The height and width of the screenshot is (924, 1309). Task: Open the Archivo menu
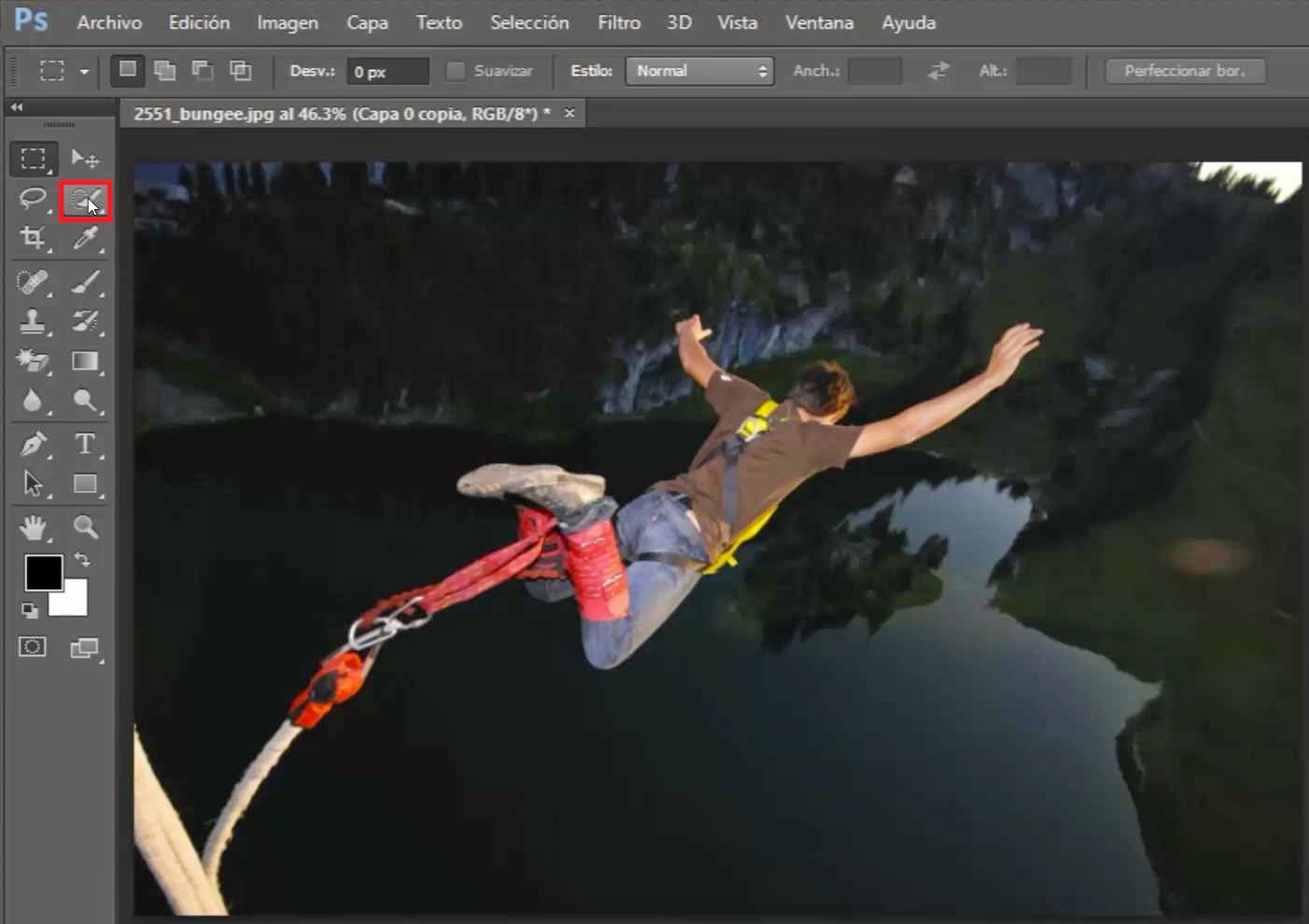tap(109, 22)
